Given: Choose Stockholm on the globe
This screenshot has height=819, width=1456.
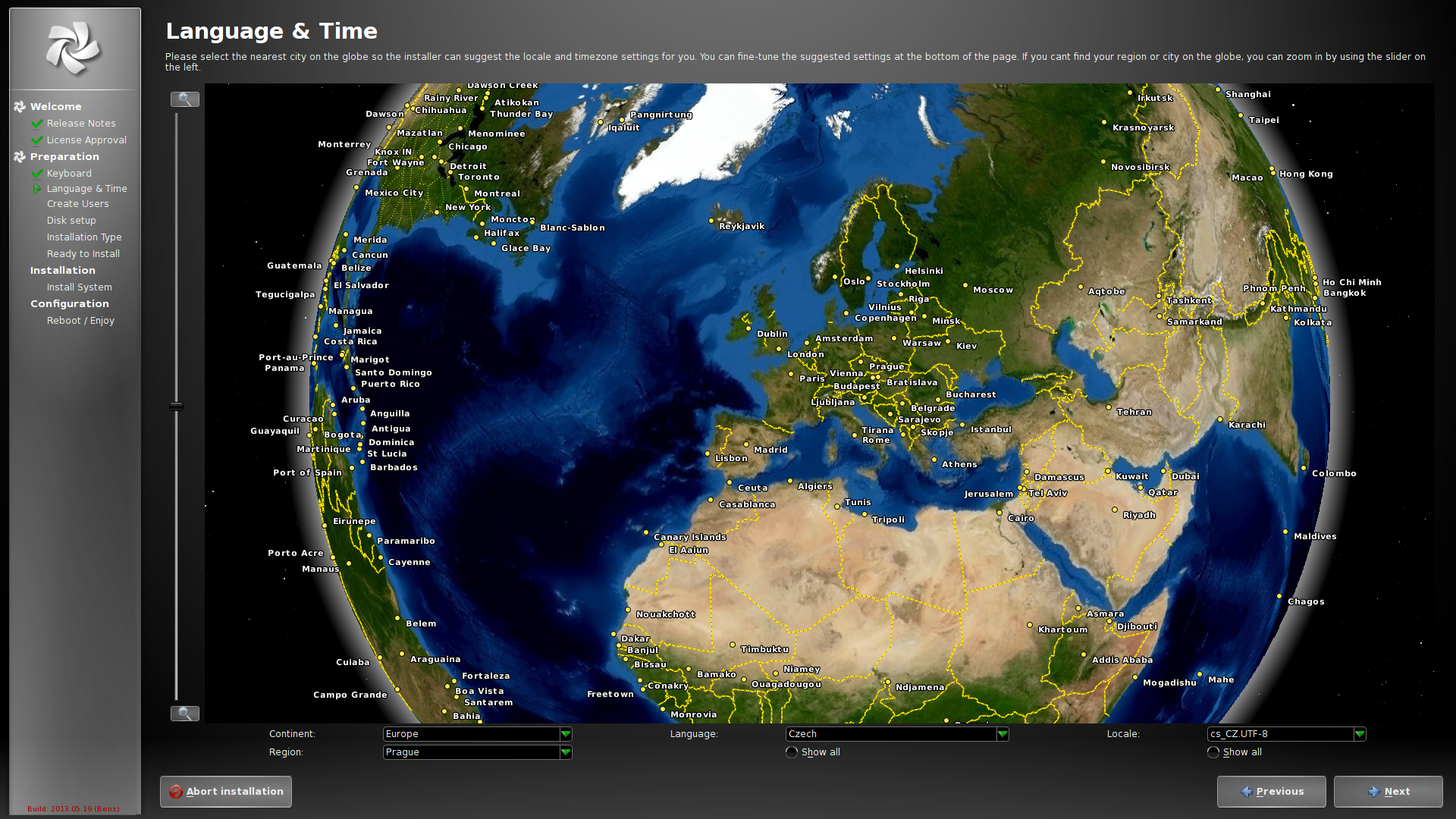Looking at the screenshot, I should click(868, 279).
